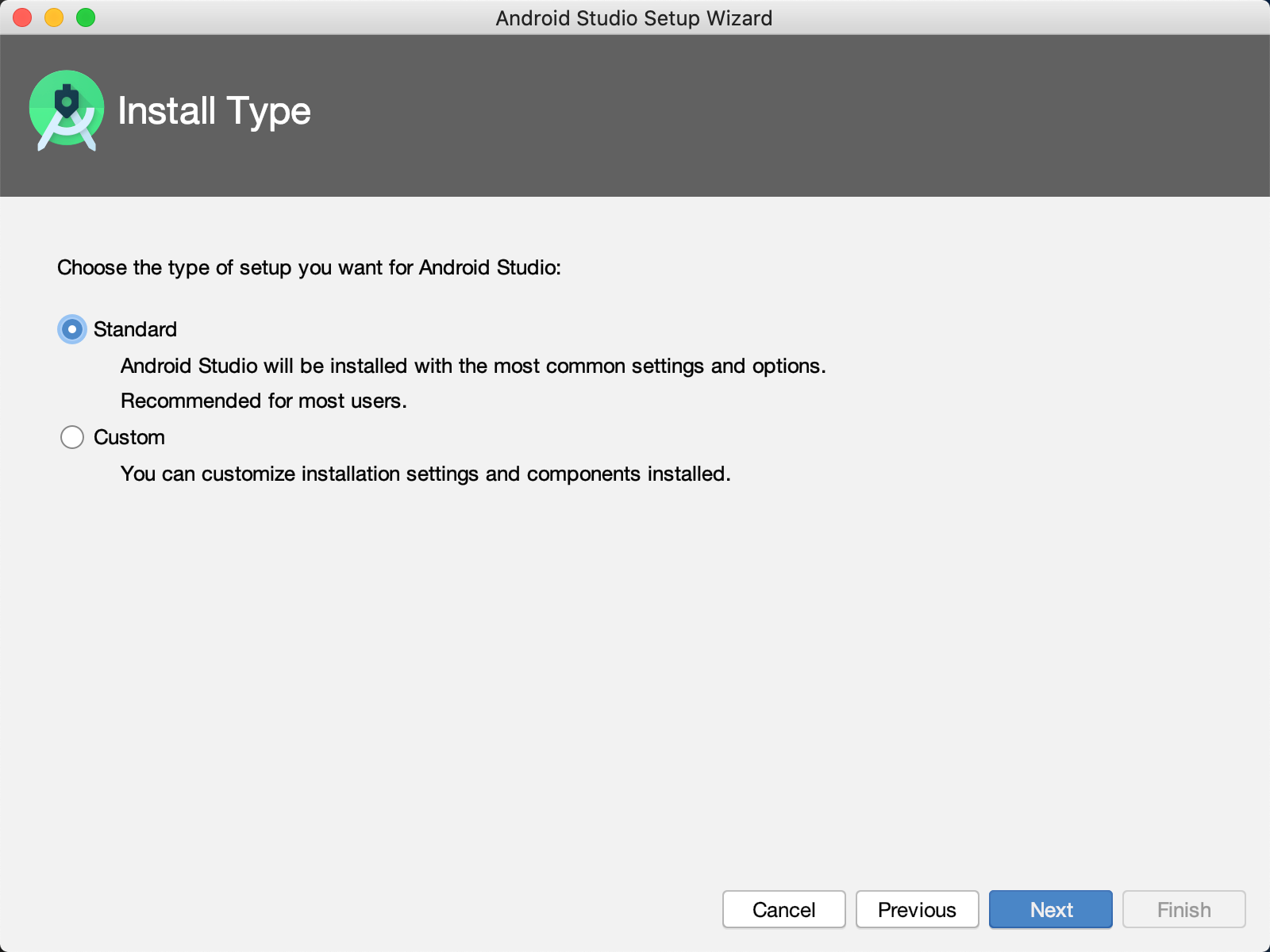Click the Install Type heading
This screenshot has width=1270, height=952.
(x=214, y=111)
